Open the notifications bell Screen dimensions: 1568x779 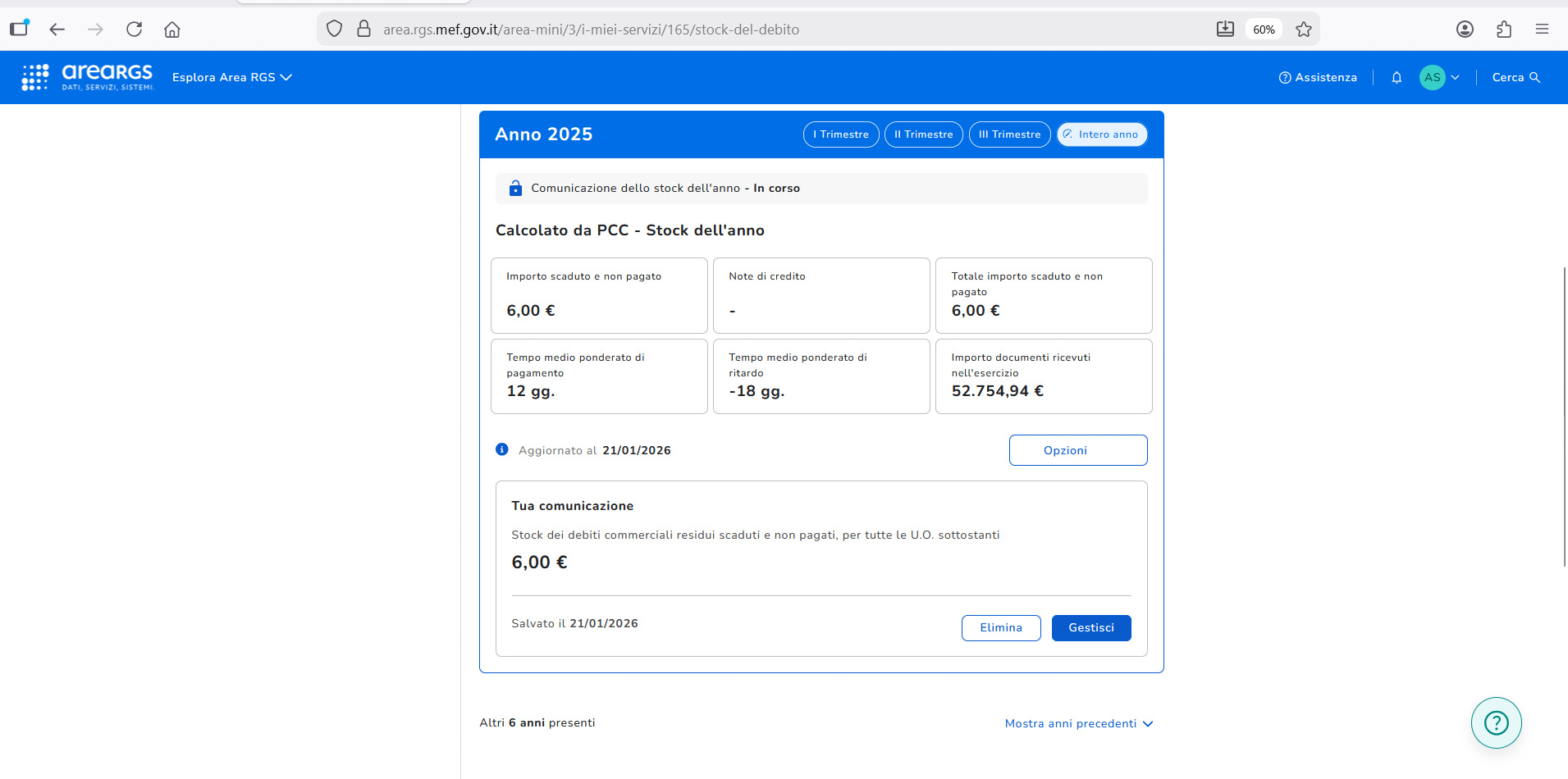pyautogui.click(x=1397, y=77)
